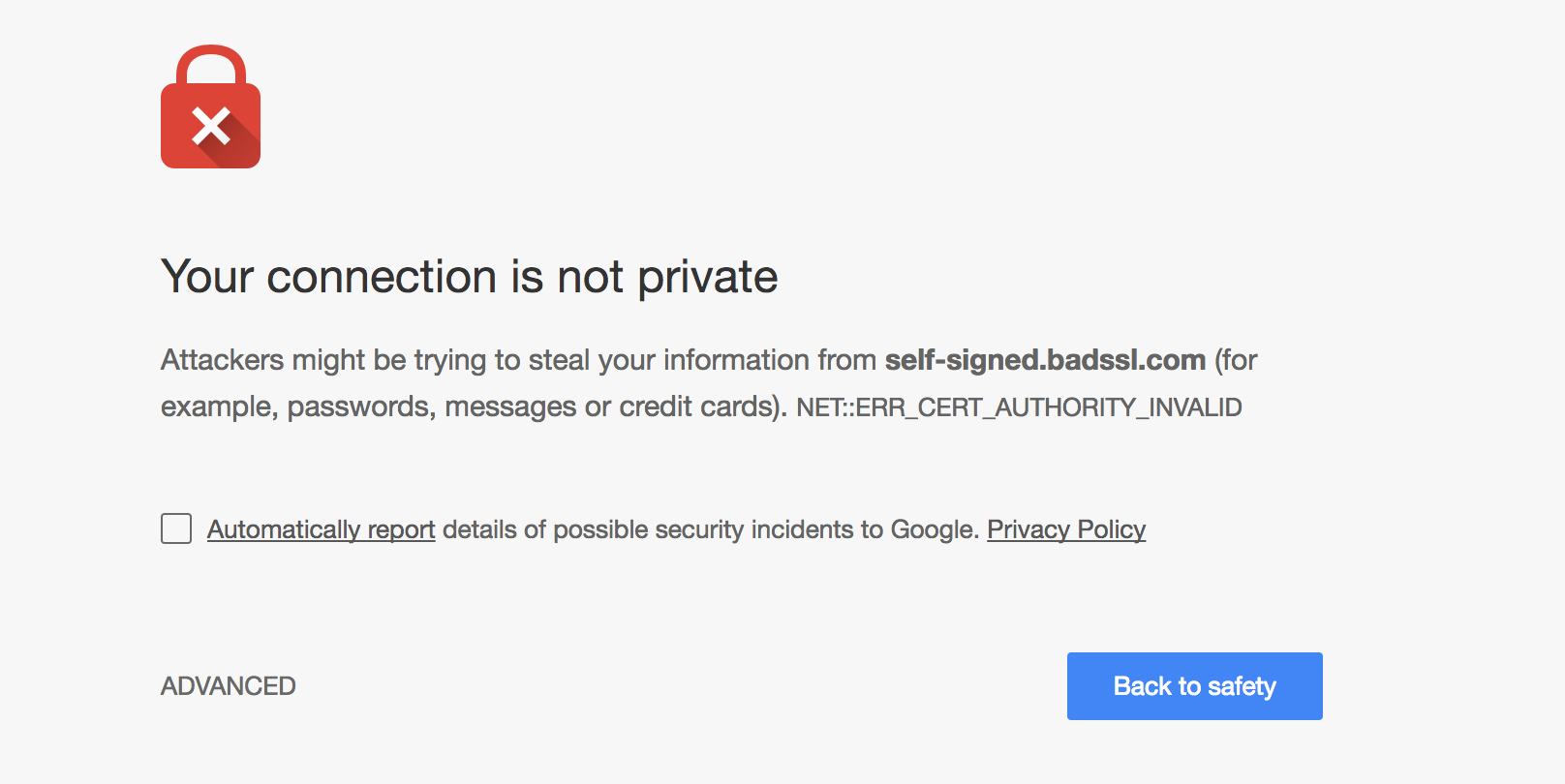Show debug details via the NET::ERR_CERT_AUTHORITY_INVALID code
This screenshot has height=784, width=1565.
pyautogui.click(x=1019, y=407)
